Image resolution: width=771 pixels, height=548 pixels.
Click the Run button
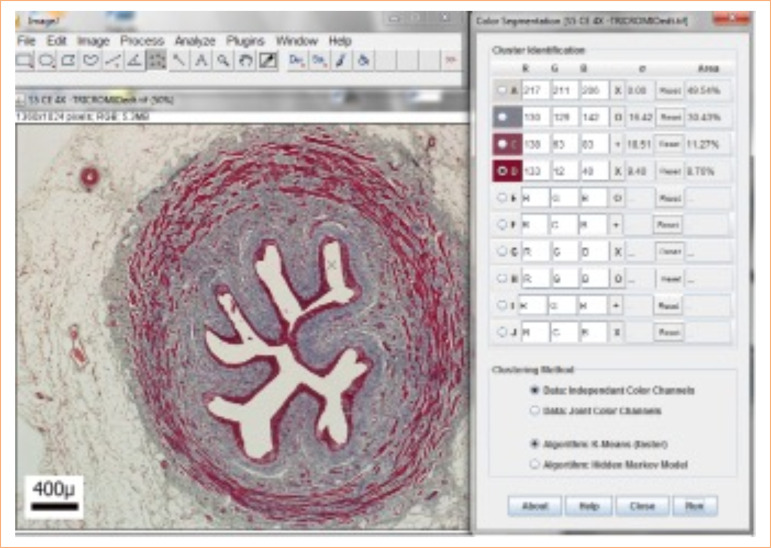(694, 506)
